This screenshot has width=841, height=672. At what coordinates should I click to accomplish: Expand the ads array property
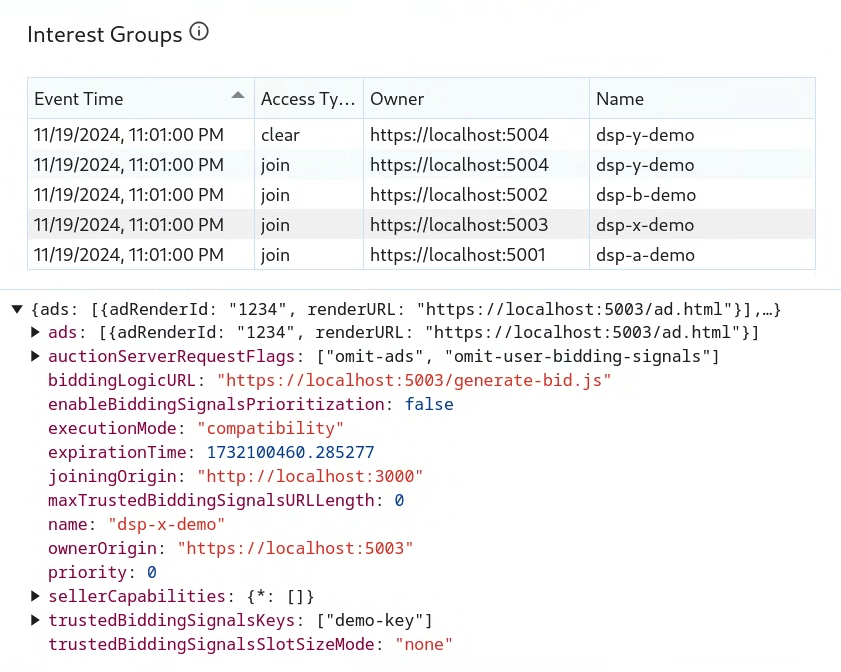(36, 332)
